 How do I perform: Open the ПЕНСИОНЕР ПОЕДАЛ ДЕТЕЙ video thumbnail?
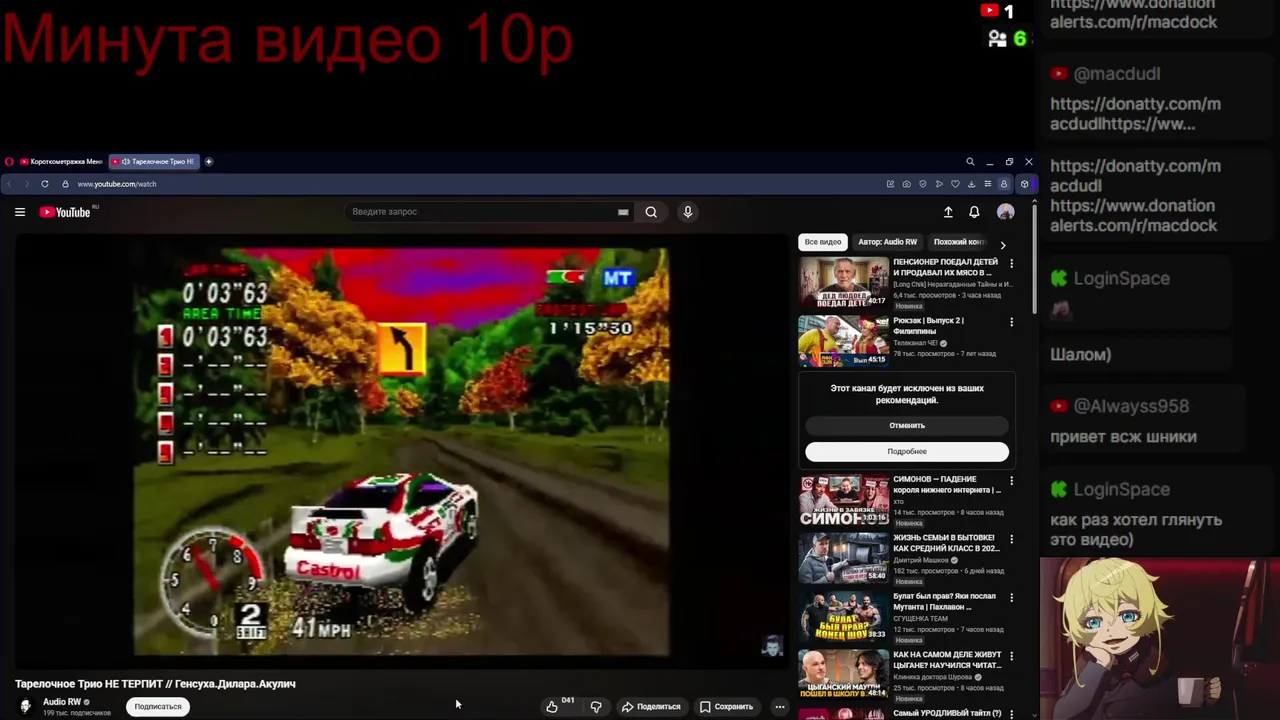[x=843, y=282]
